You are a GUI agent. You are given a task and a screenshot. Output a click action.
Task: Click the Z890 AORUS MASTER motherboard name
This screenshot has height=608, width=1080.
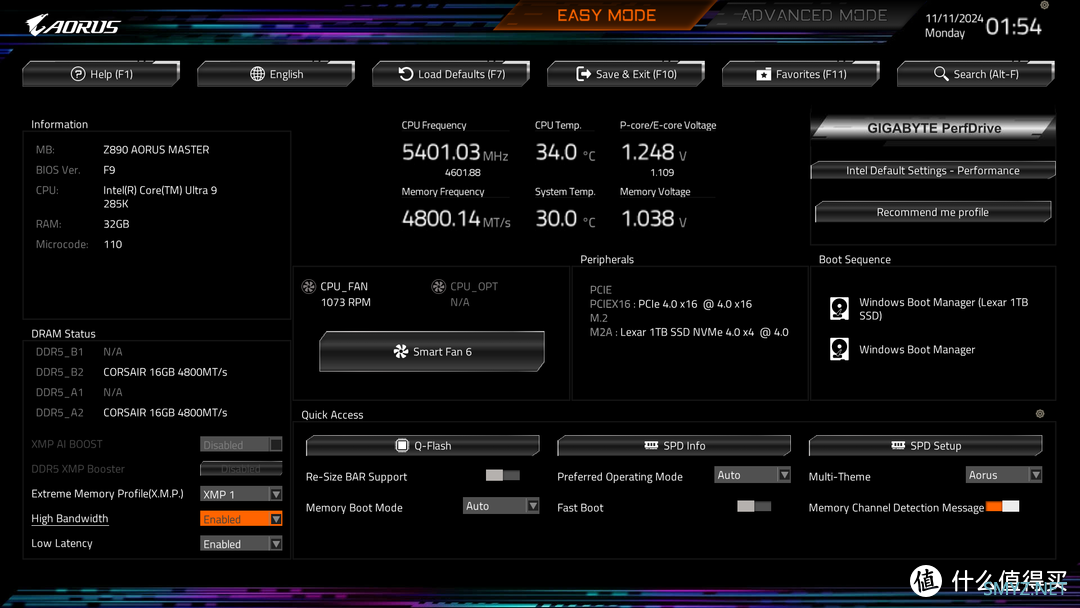pyautogui.click(x=156, y=149)
